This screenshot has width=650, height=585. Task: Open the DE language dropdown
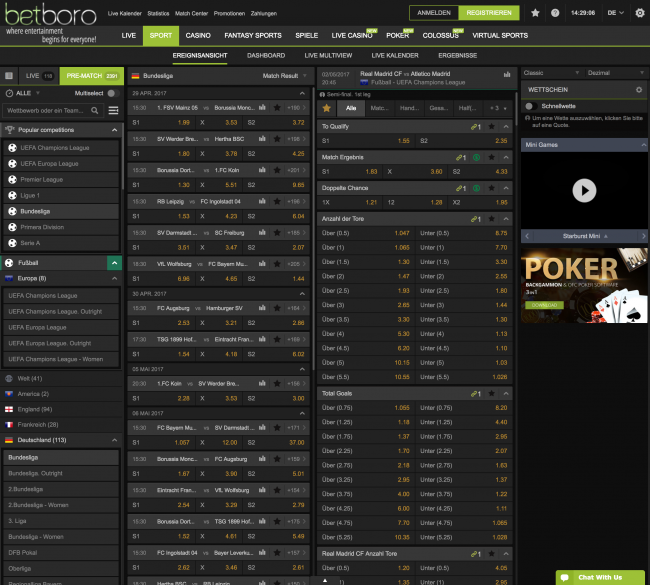click(x=614, y=13)
